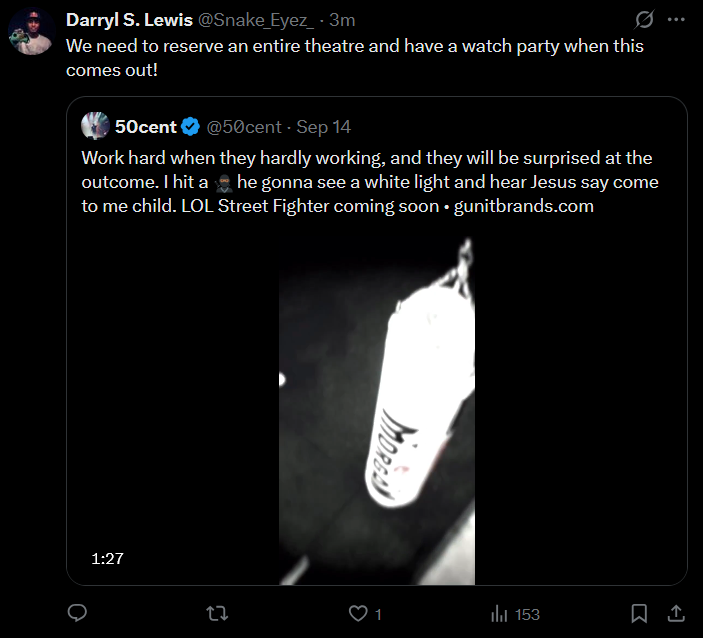Image resolution: width=703 pixels, height=638 pixels.
Task: Click the Grok explain post icon
Action: (x=644, y=20)
